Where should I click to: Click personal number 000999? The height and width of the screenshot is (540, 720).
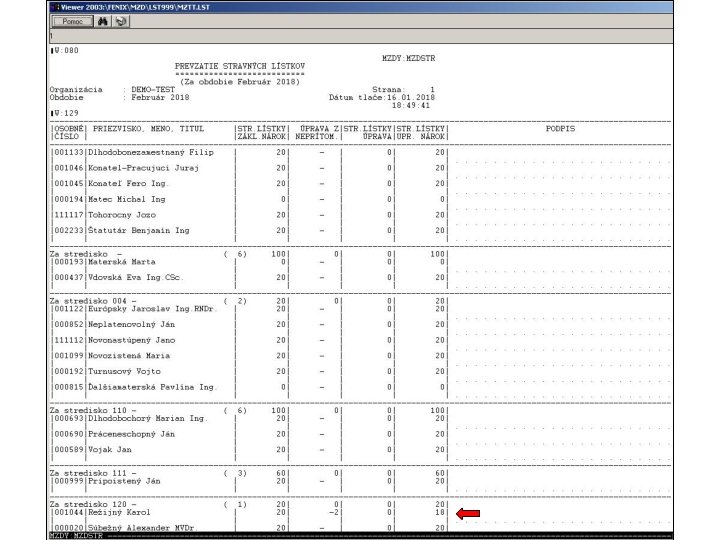click(x=69, y=481)
